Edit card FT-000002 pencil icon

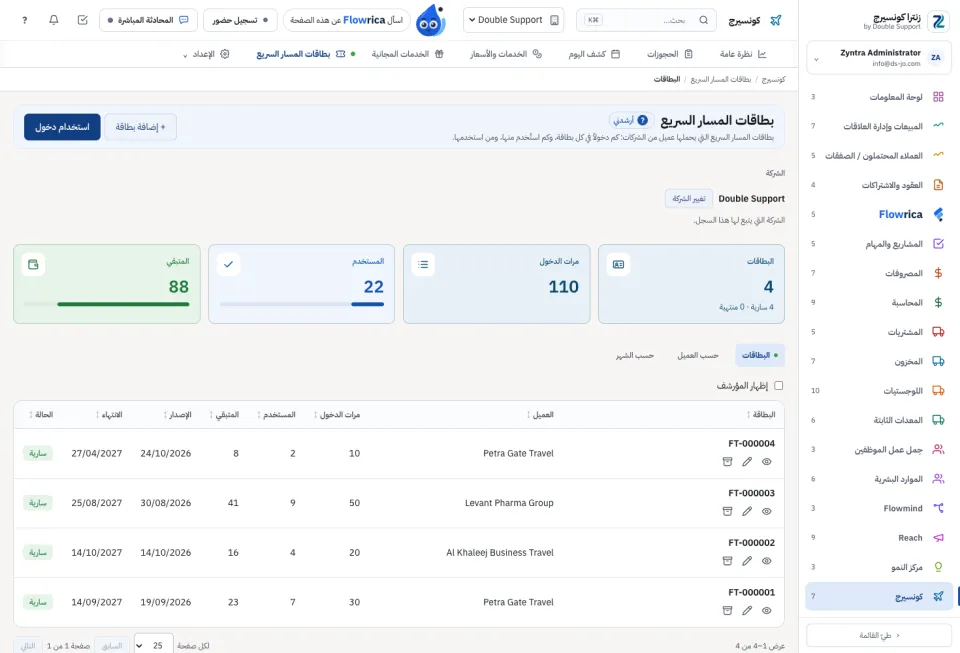point(747,561)
